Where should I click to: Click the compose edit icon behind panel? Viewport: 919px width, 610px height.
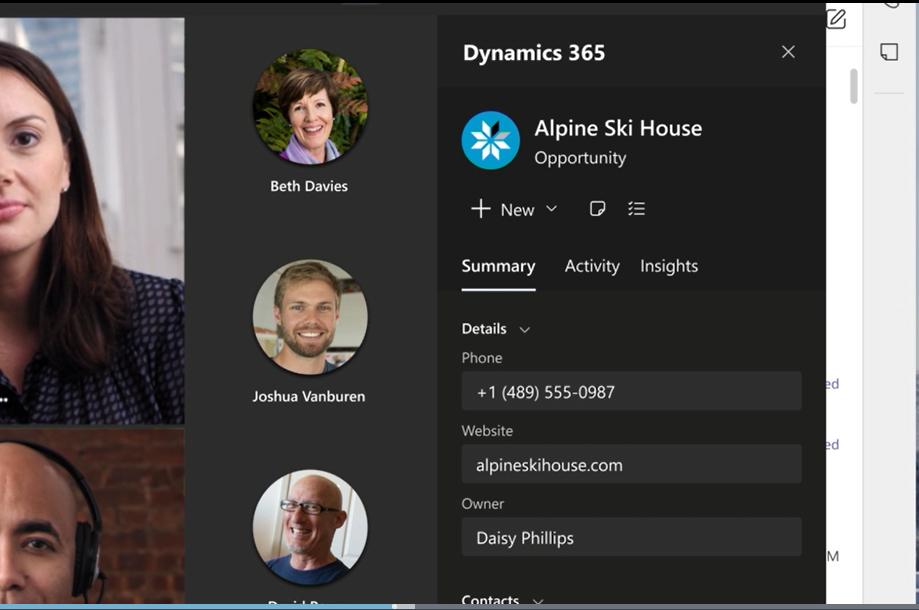point(836,19)
